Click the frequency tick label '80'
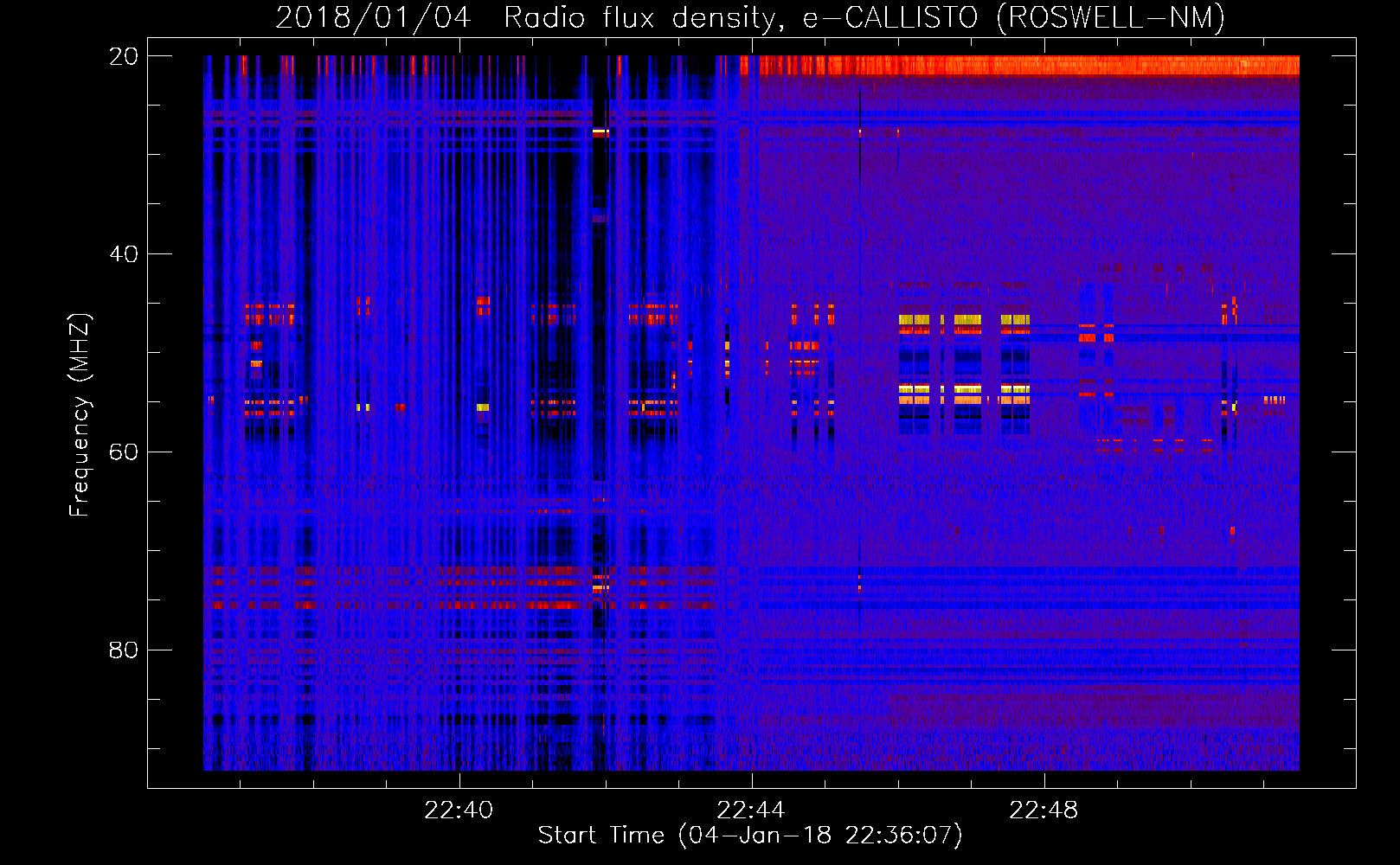Viewport: 1400px width, 865px height. point(123,650)
